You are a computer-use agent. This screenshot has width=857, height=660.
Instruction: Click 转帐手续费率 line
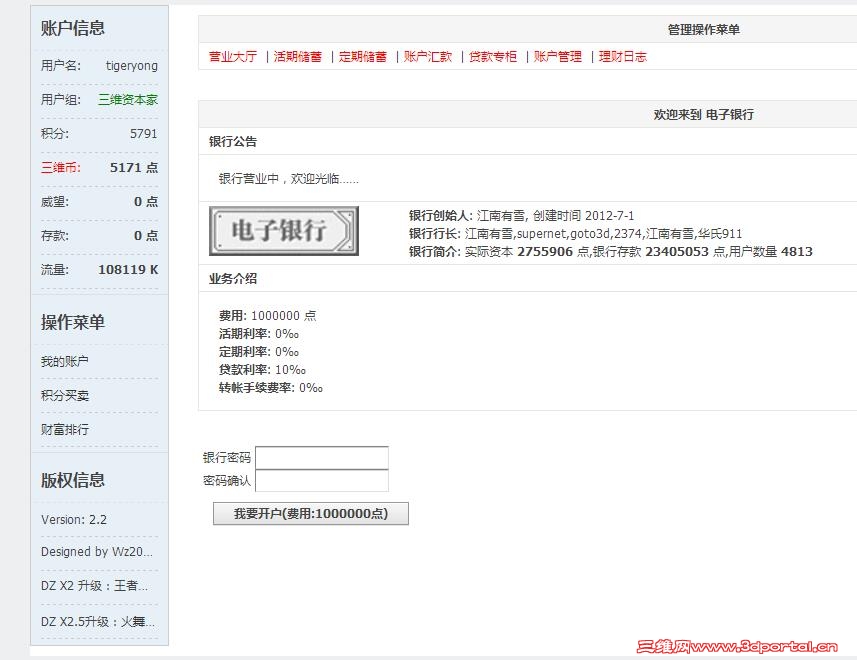point(271,388)
